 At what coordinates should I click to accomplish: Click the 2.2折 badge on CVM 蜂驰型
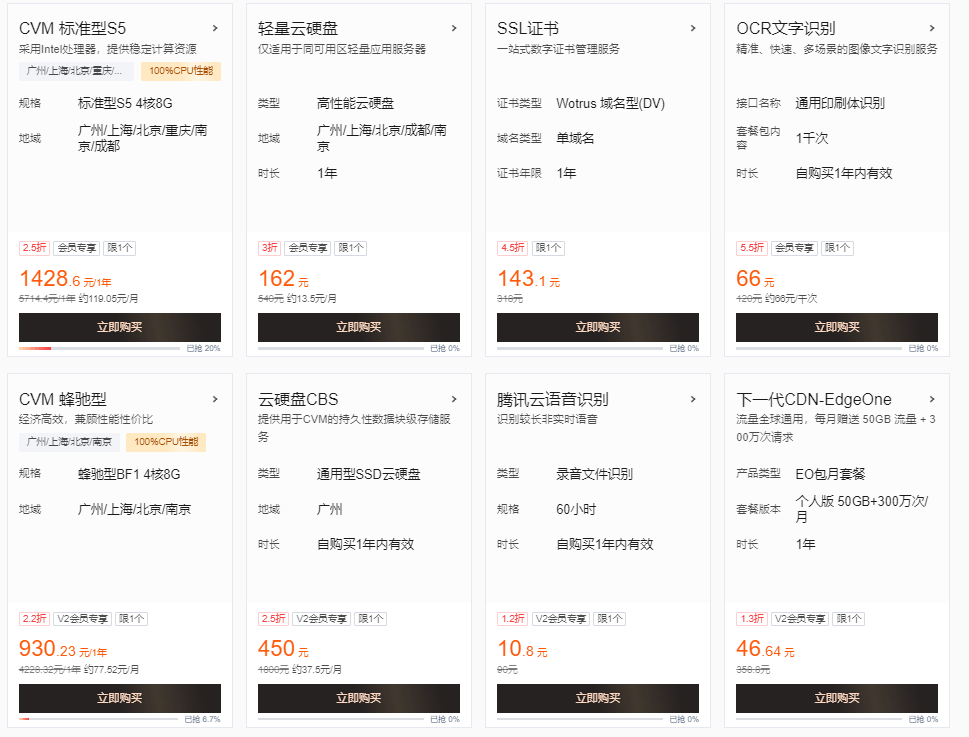[x=35, y=618]
